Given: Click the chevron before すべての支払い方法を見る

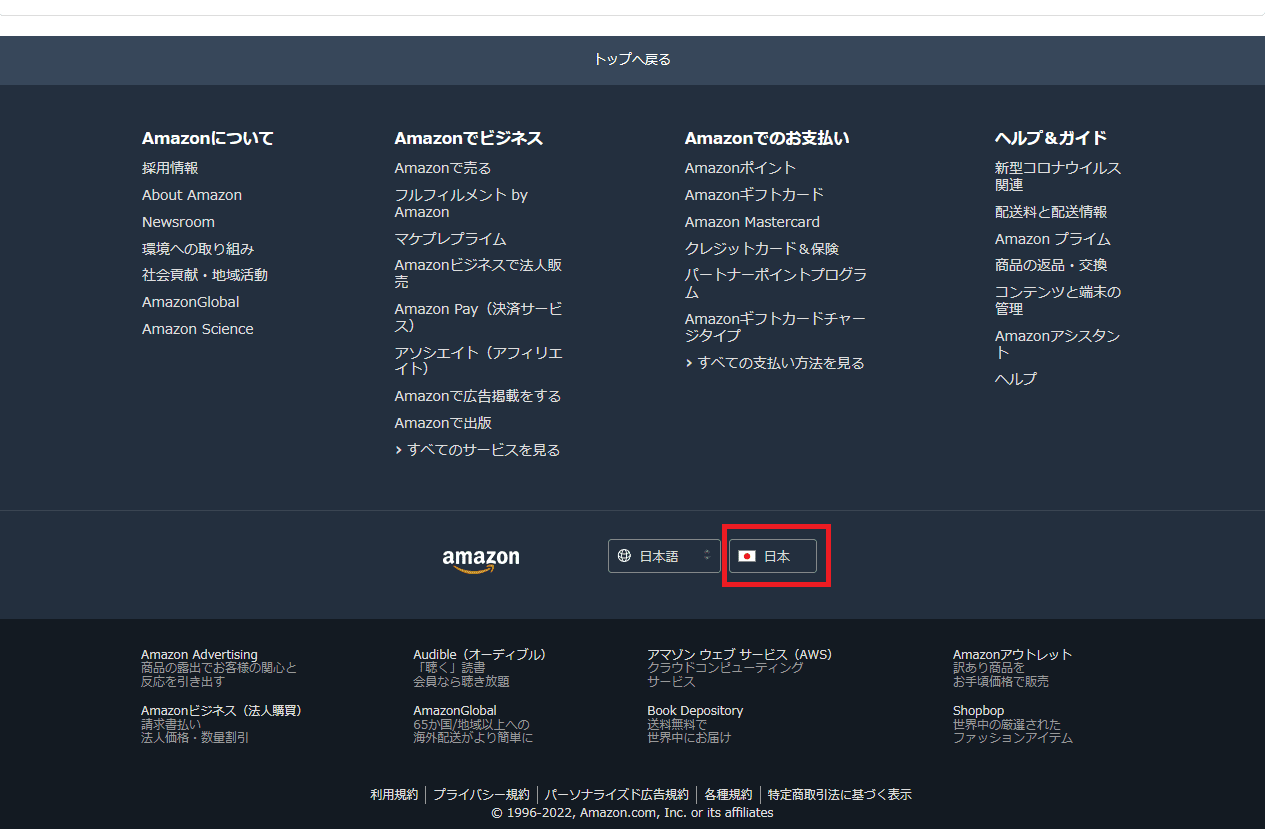Looking at the screenshot, I should pos(689,363).
